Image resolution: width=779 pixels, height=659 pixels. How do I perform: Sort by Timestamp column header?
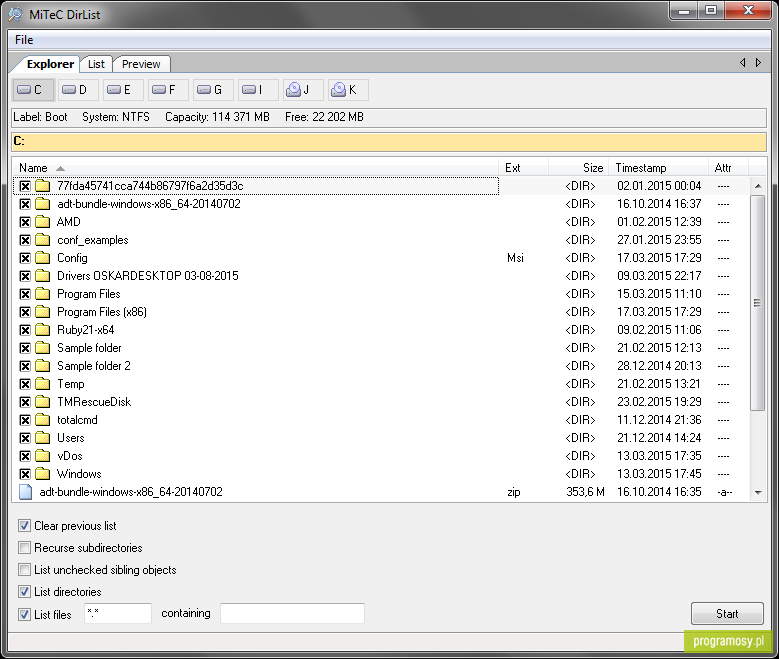pos(658,168)
